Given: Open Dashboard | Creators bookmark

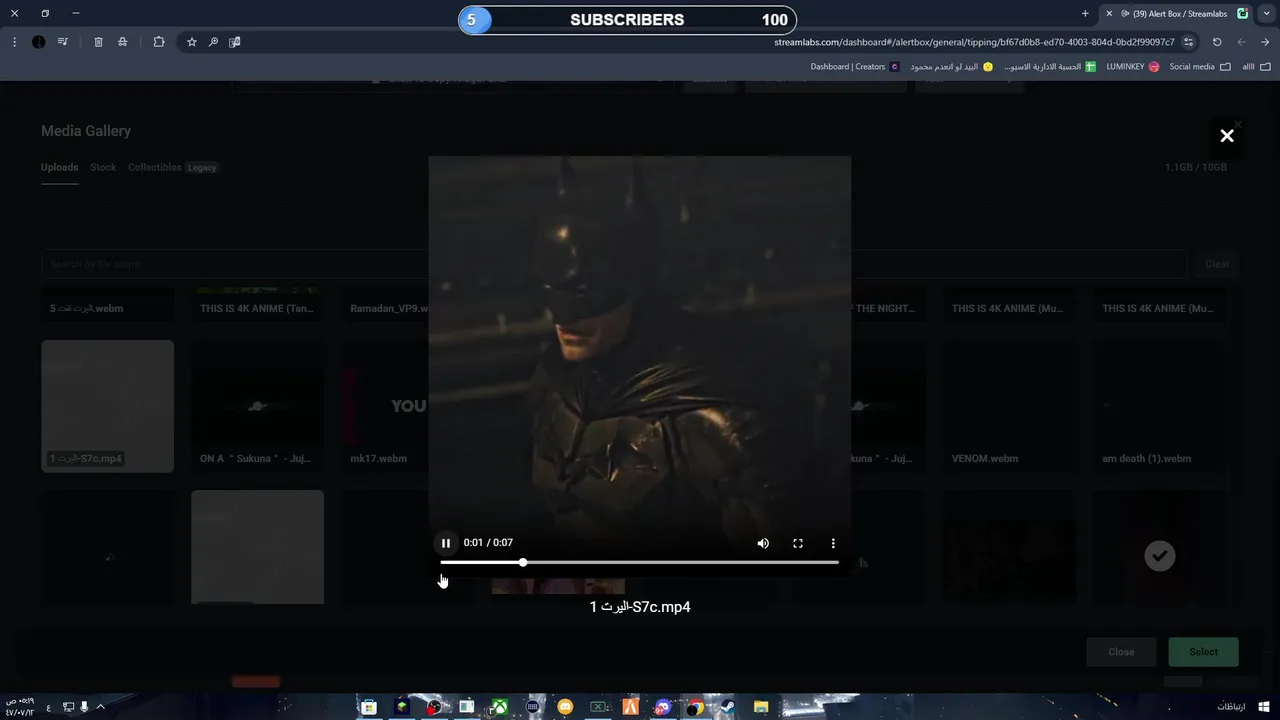Looking at the screenshot, I should [x=854, y=67].
